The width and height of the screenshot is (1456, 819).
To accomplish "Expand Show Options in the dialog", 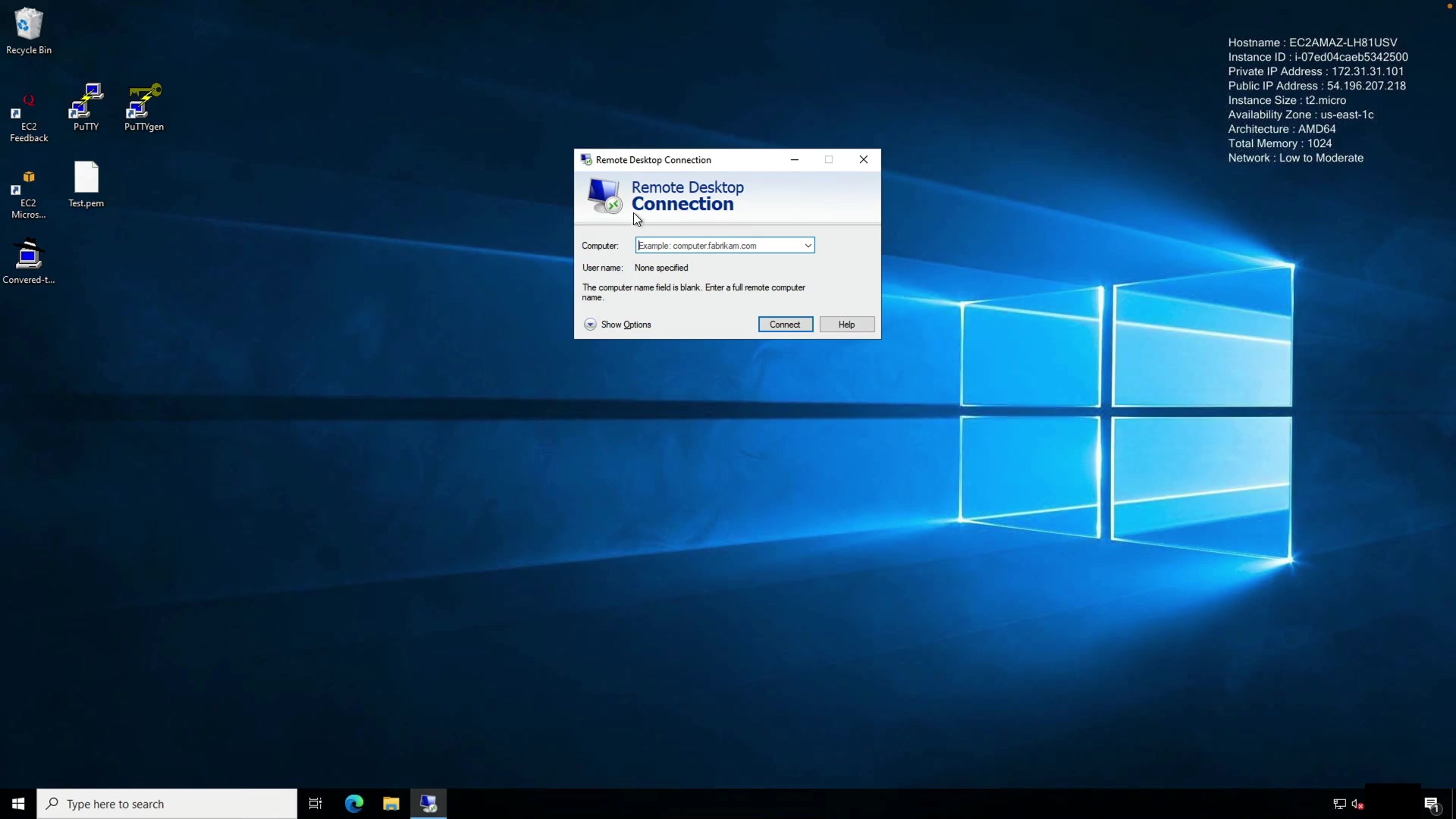I will [x=591, y=325].
